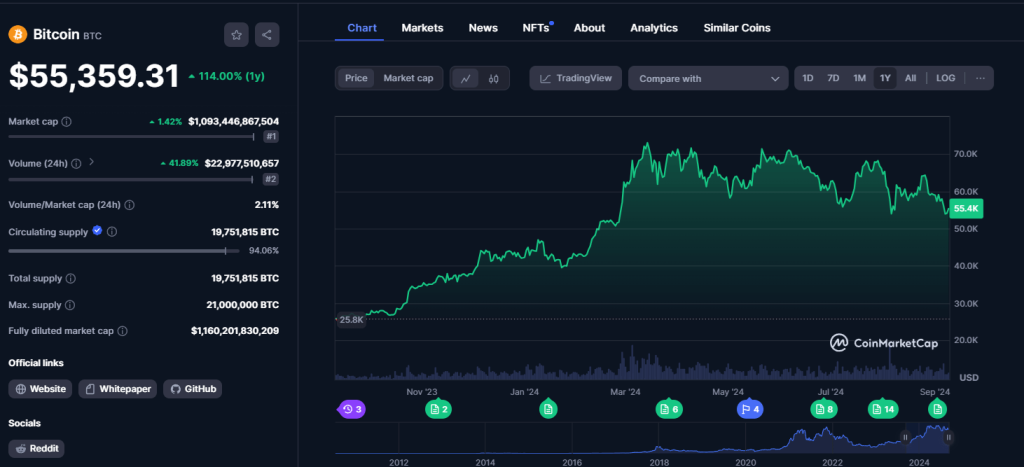Click the 55.4K current price label

[x=966, y=209]
